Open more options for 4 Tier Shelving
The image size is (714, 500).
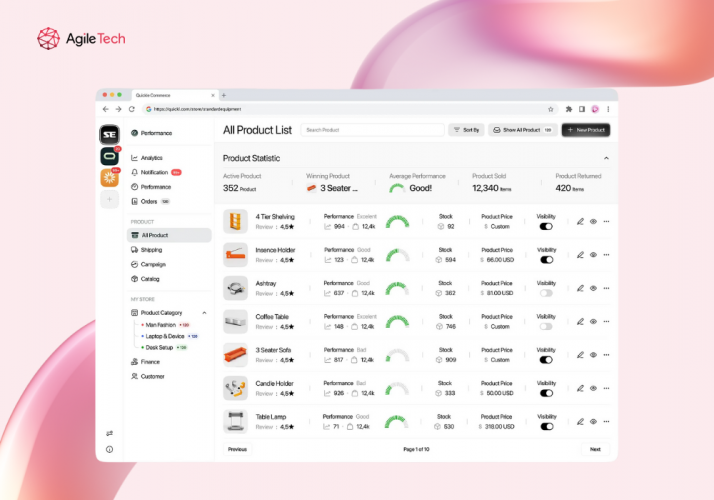coord(607,222)
